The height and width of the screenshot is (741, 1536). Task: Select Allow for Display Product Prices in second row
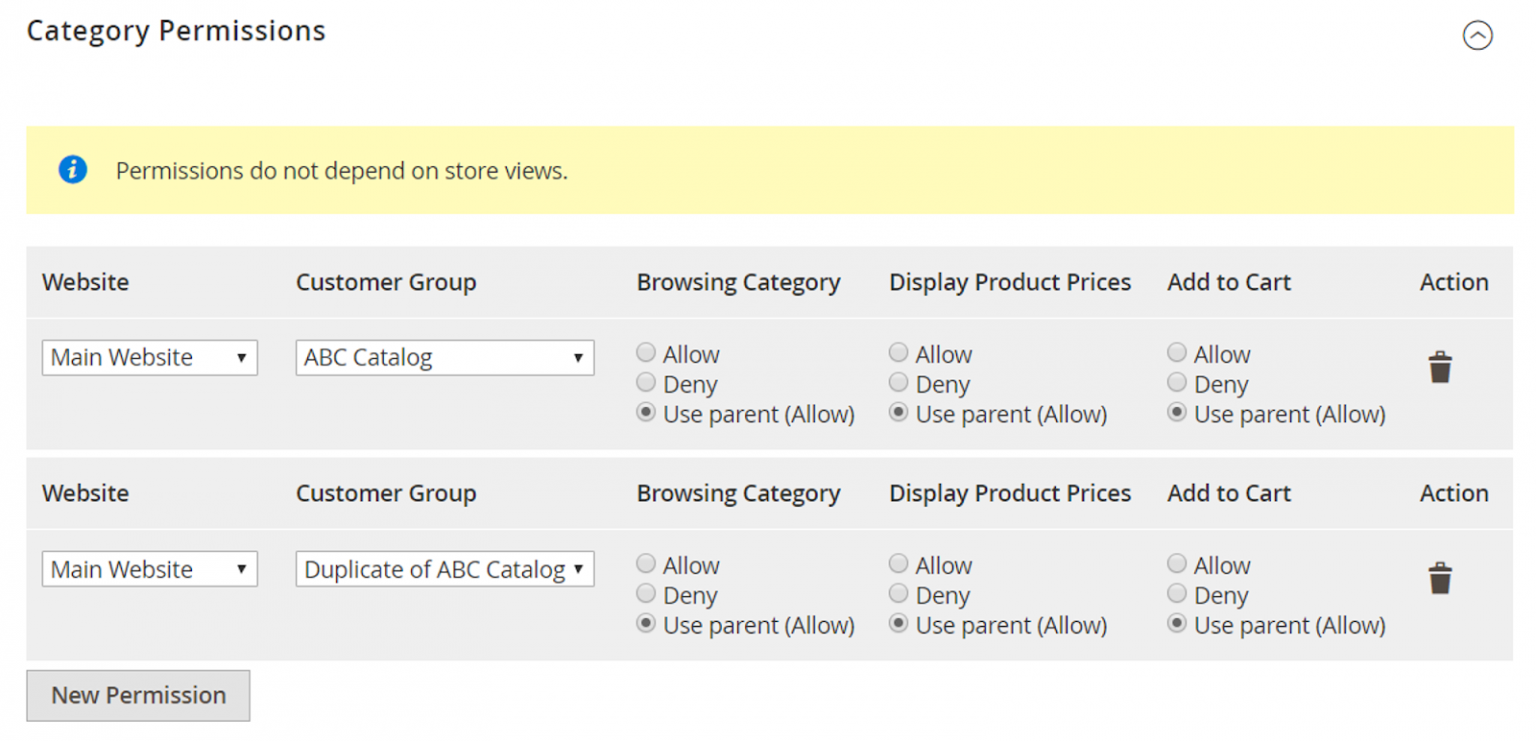898,564
